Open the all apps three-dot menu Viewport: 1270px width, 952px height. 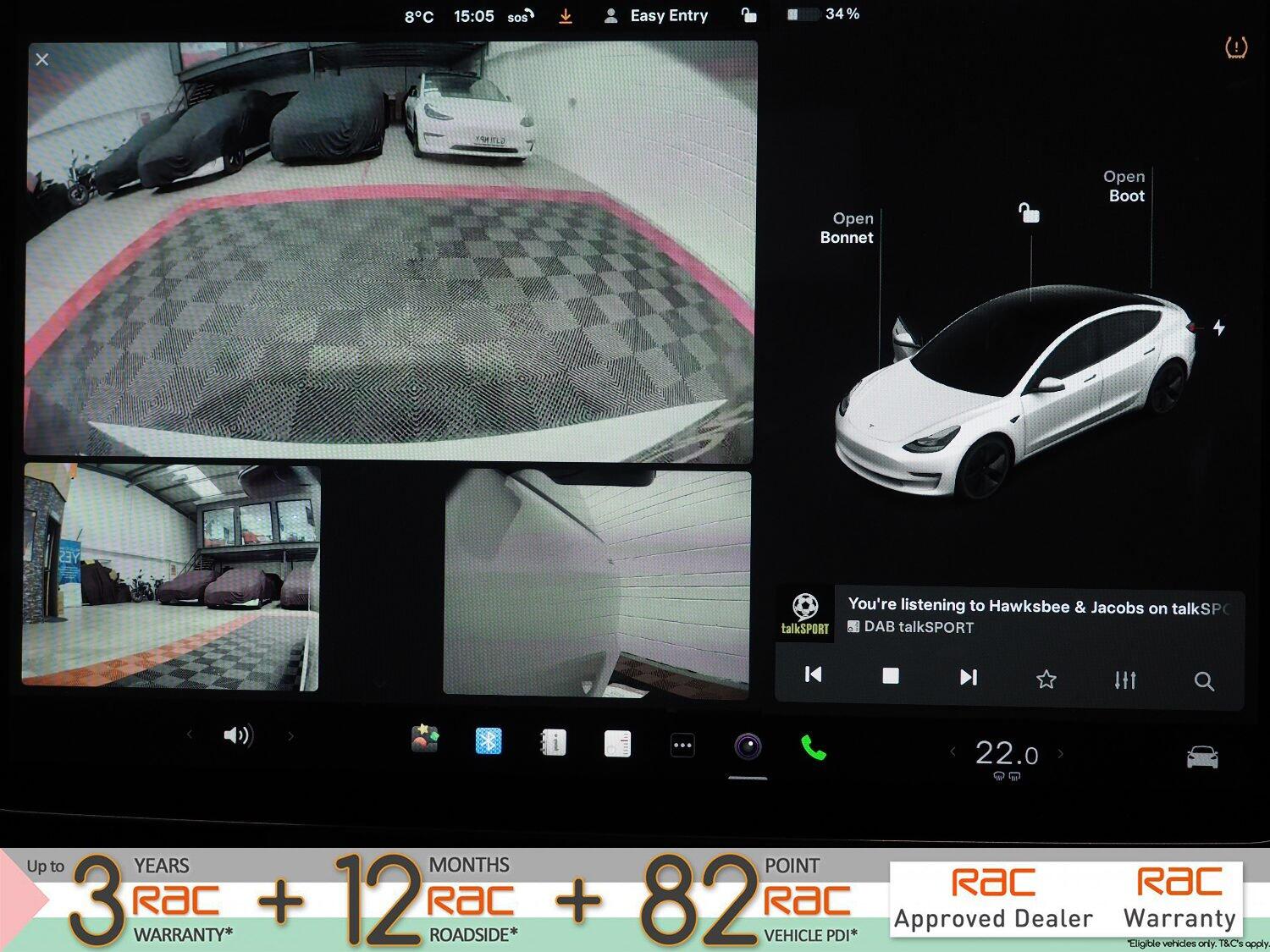tap(682, 746)
